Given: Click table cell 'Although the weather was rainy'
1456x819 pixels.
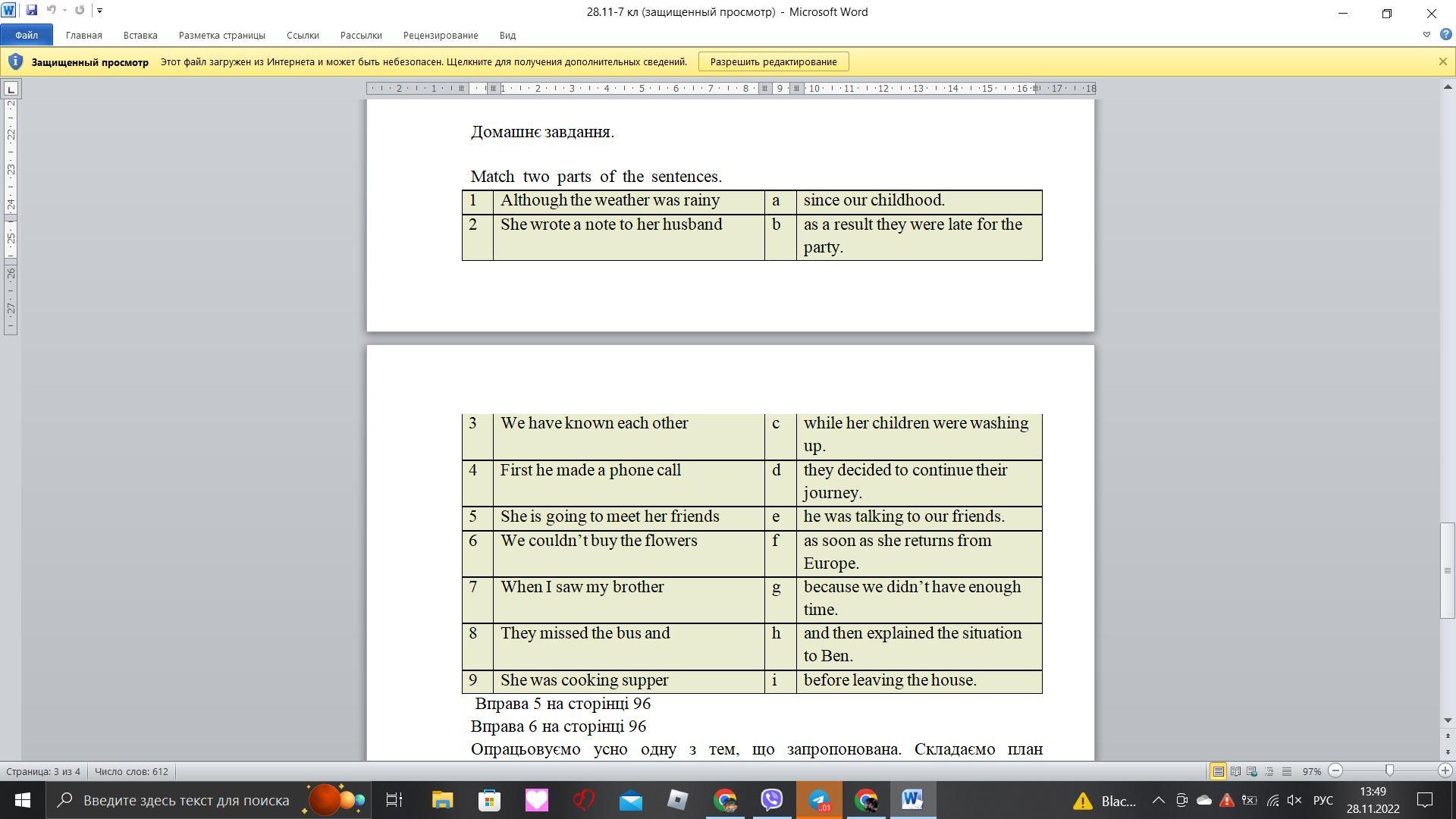Looking at the screenshot, I should 628,202.
